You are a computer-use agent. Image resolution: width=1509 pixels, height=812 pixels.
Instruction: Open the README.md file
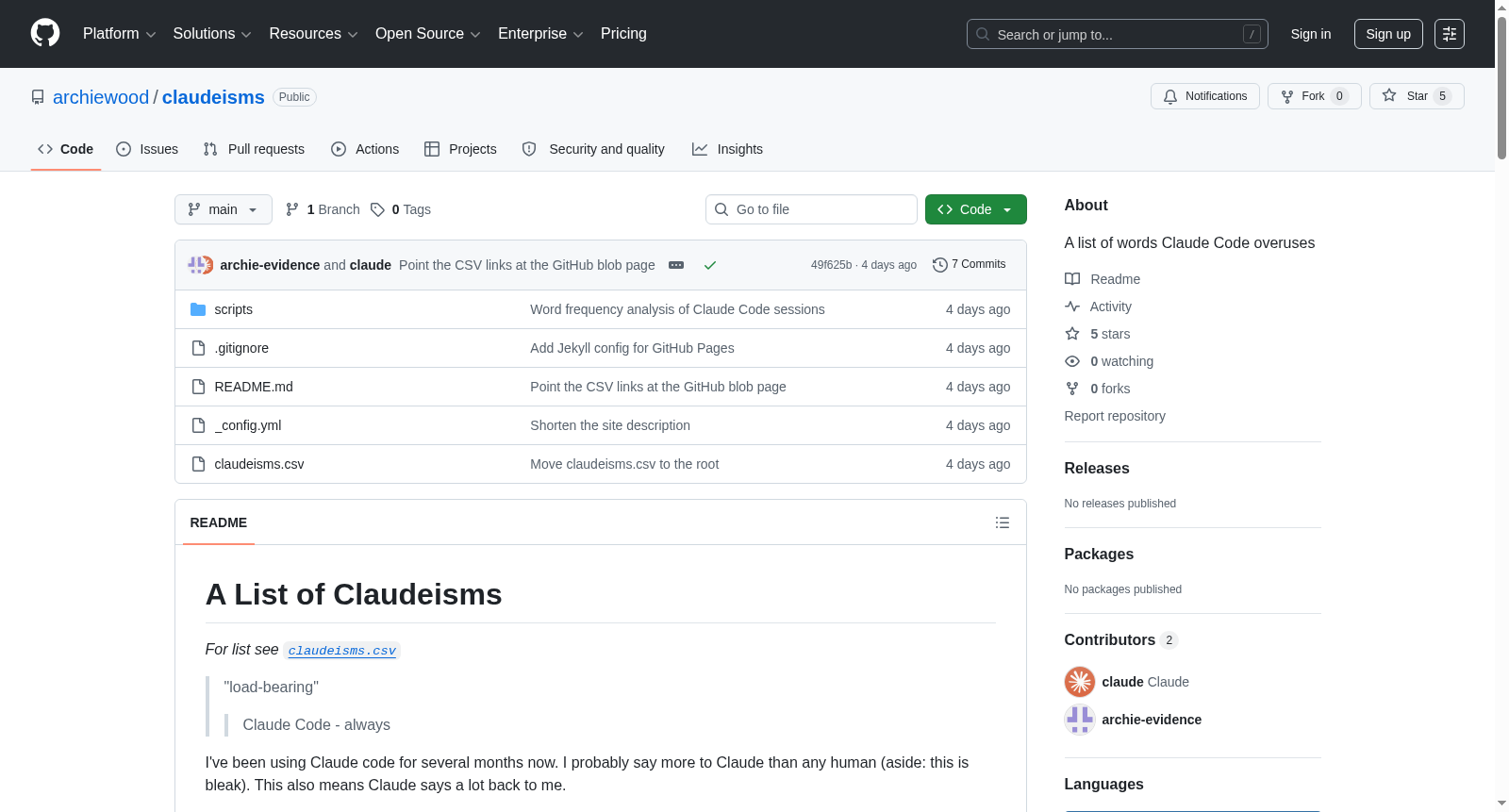[x=254, y=387]
